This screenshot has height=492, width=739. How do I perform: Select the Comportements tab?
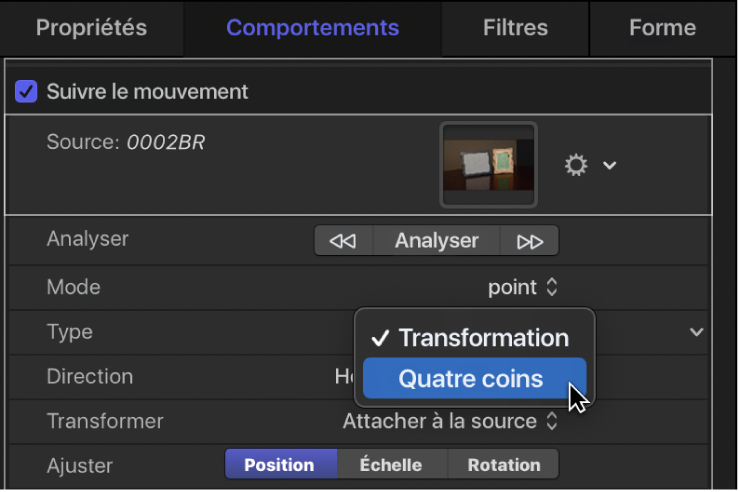[x=312, y=28]
